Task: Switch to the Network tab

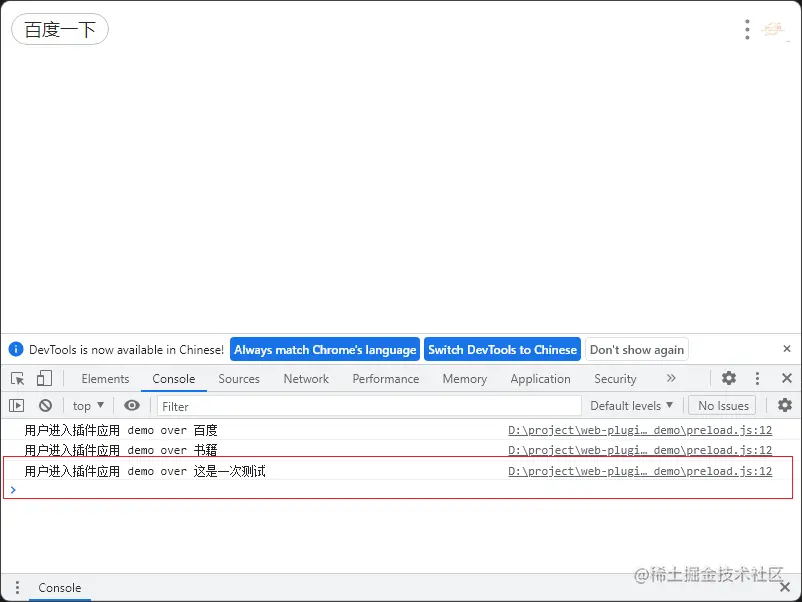Action: pos(306,379)
